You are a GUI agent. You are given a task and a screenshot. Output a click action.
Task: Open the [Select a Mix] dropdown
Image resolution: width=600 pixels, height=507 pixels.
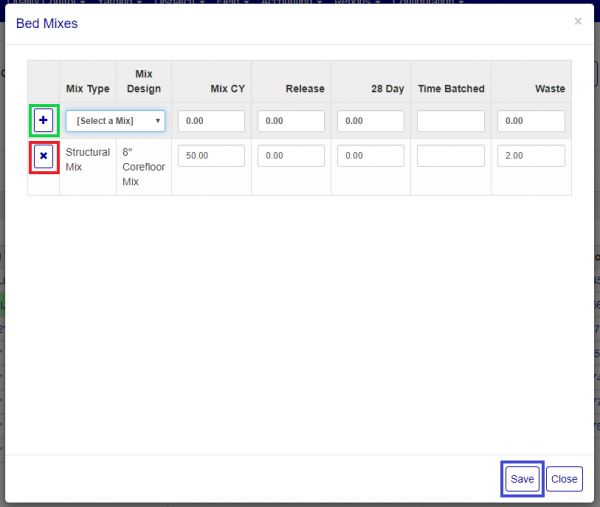click(x=116, y=121)
